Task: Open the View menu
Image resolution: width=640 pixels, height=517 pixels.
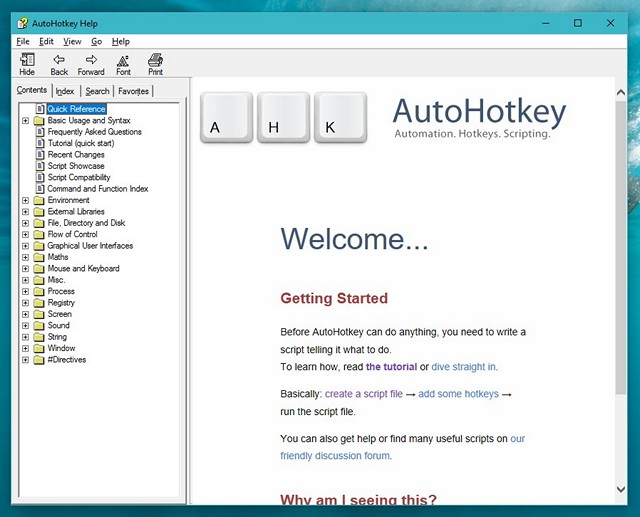Action: [x=72, y=42]
